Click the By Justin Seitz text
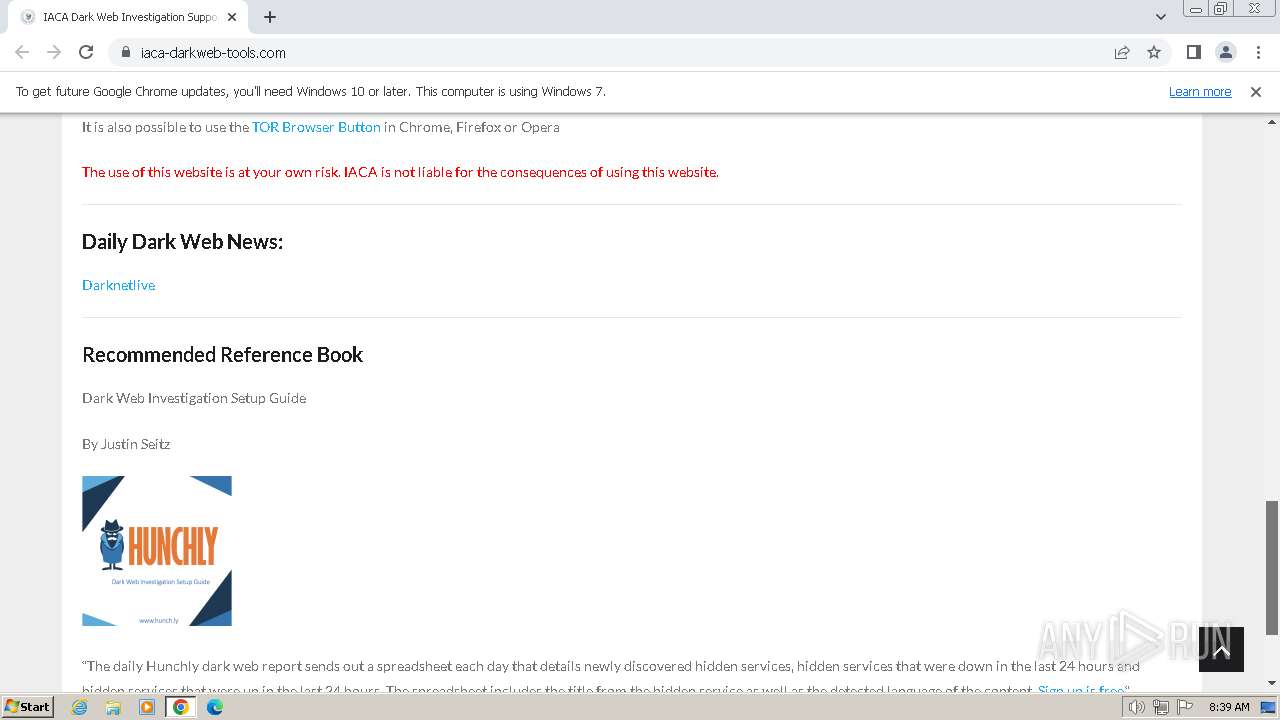 tap(126, 444)
